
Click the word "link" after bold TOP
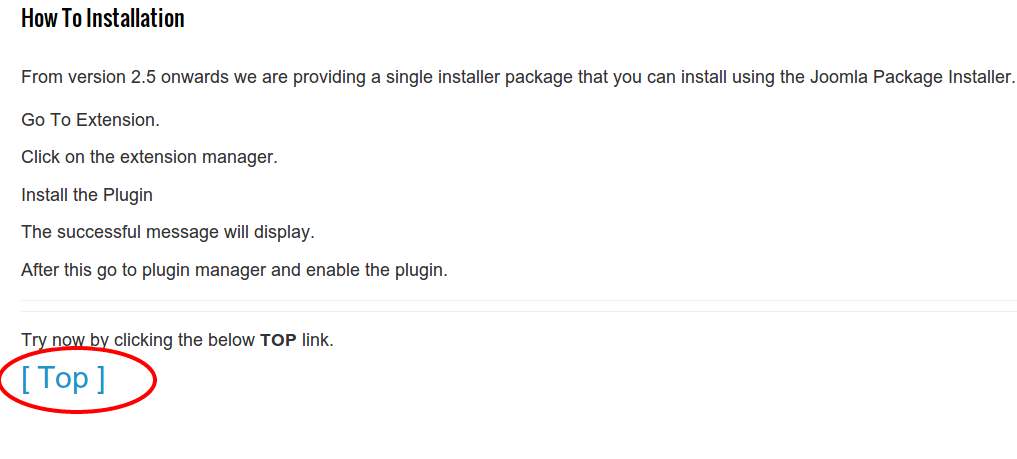tap(315, 340)
